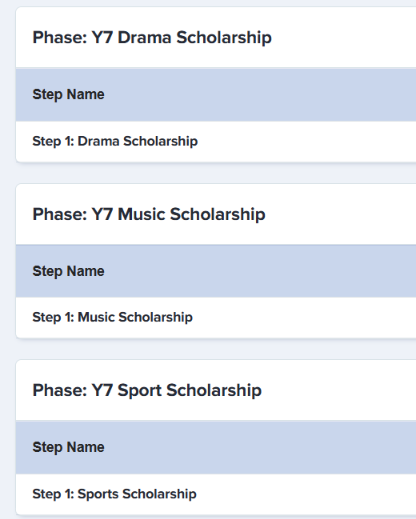416x519 pixels.
Task: Open Step 1: Music Scholarship
Action: (112, 317)
